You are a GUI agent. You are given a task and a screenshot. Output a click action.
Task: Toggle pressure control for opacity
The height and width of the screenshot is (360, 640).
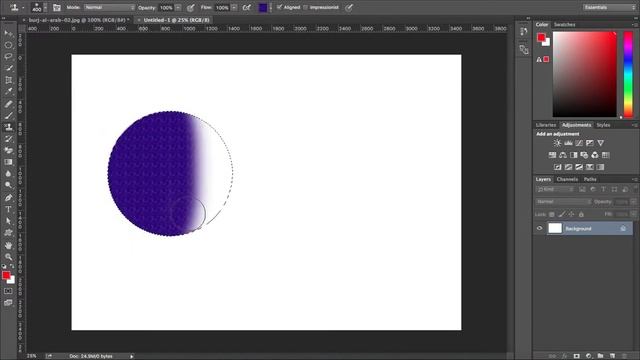[x=190, y=7]
